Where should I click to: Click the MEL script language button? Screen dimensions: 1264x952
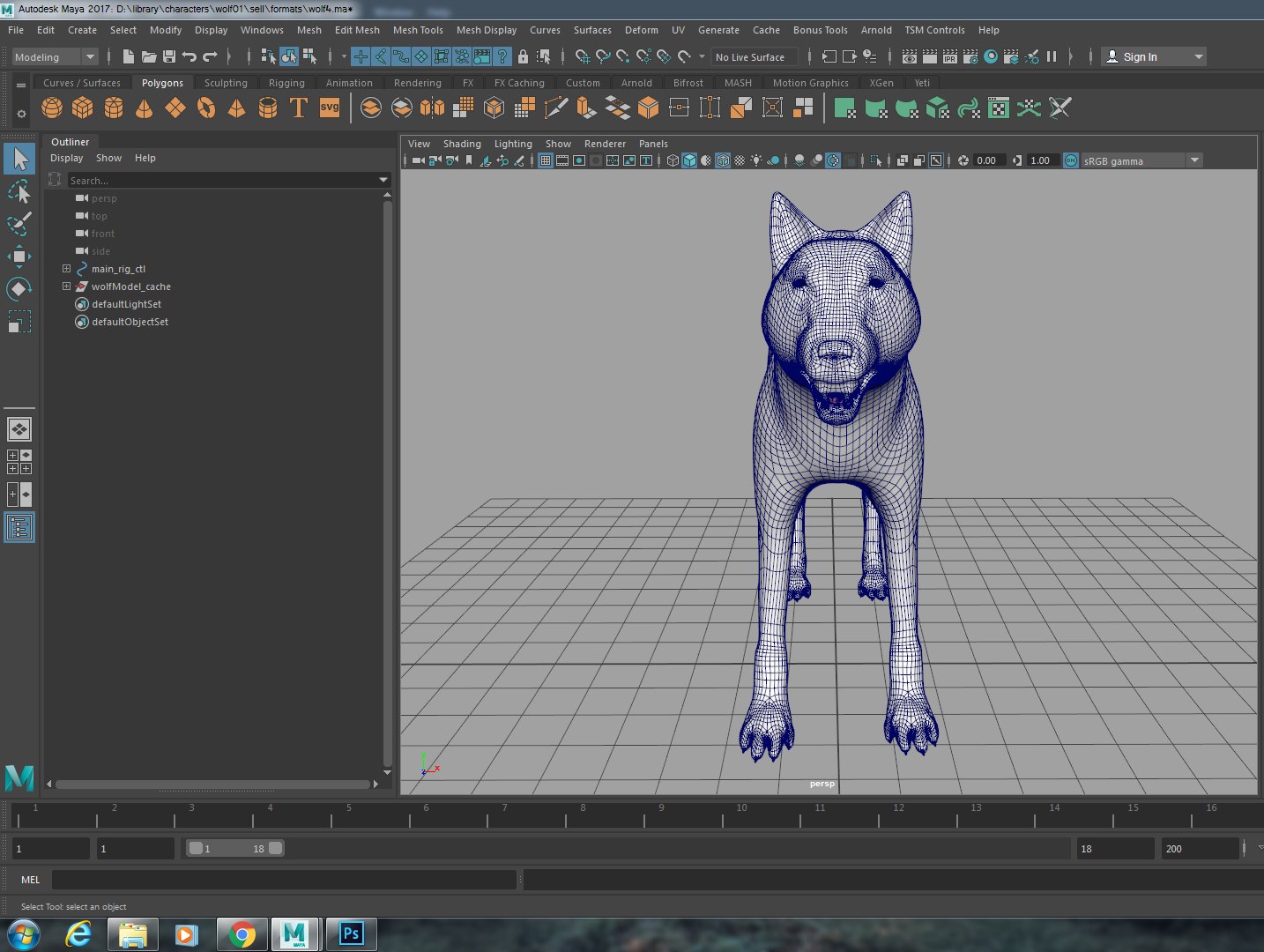[30, 880]
